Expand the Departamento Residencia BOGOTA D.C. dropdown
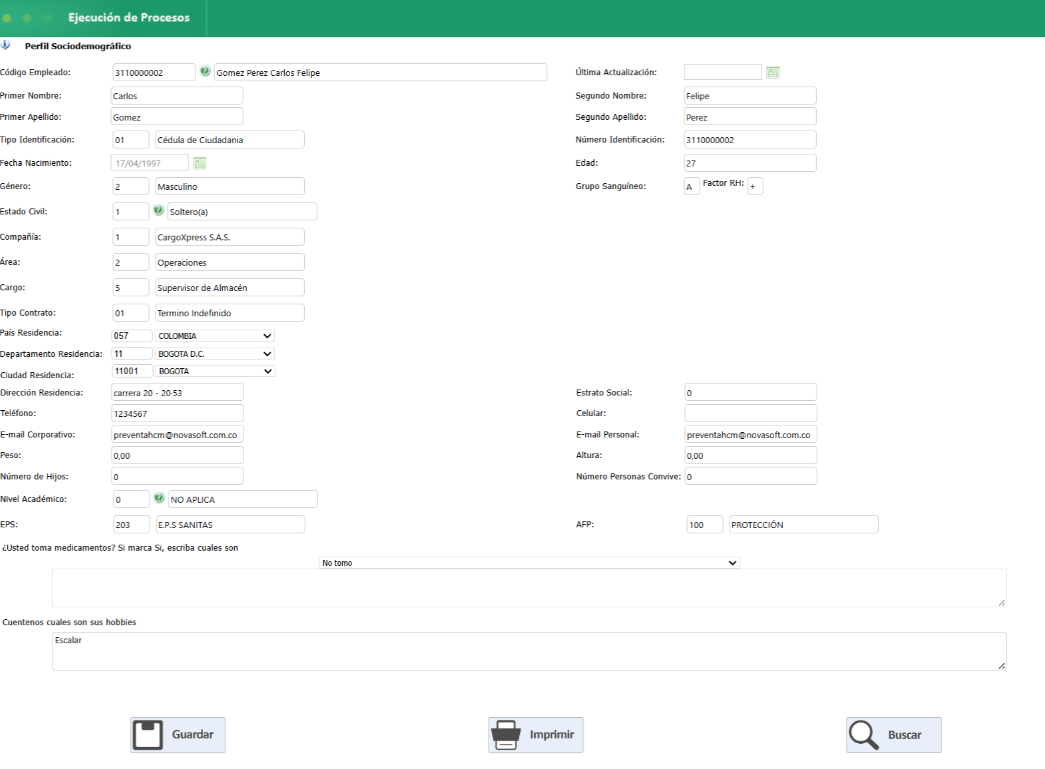The height and width of the screenshot is (769, 1045). pyautogui.click(x=215, y=354)
